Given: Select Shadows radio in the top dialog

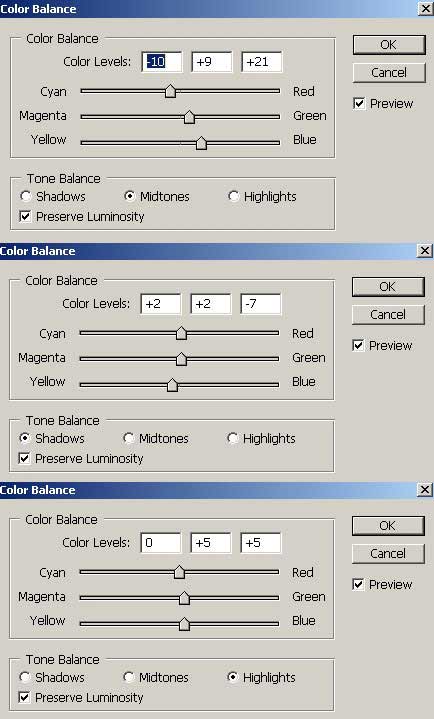Looking at the screenshot, I should click(26, 196).
